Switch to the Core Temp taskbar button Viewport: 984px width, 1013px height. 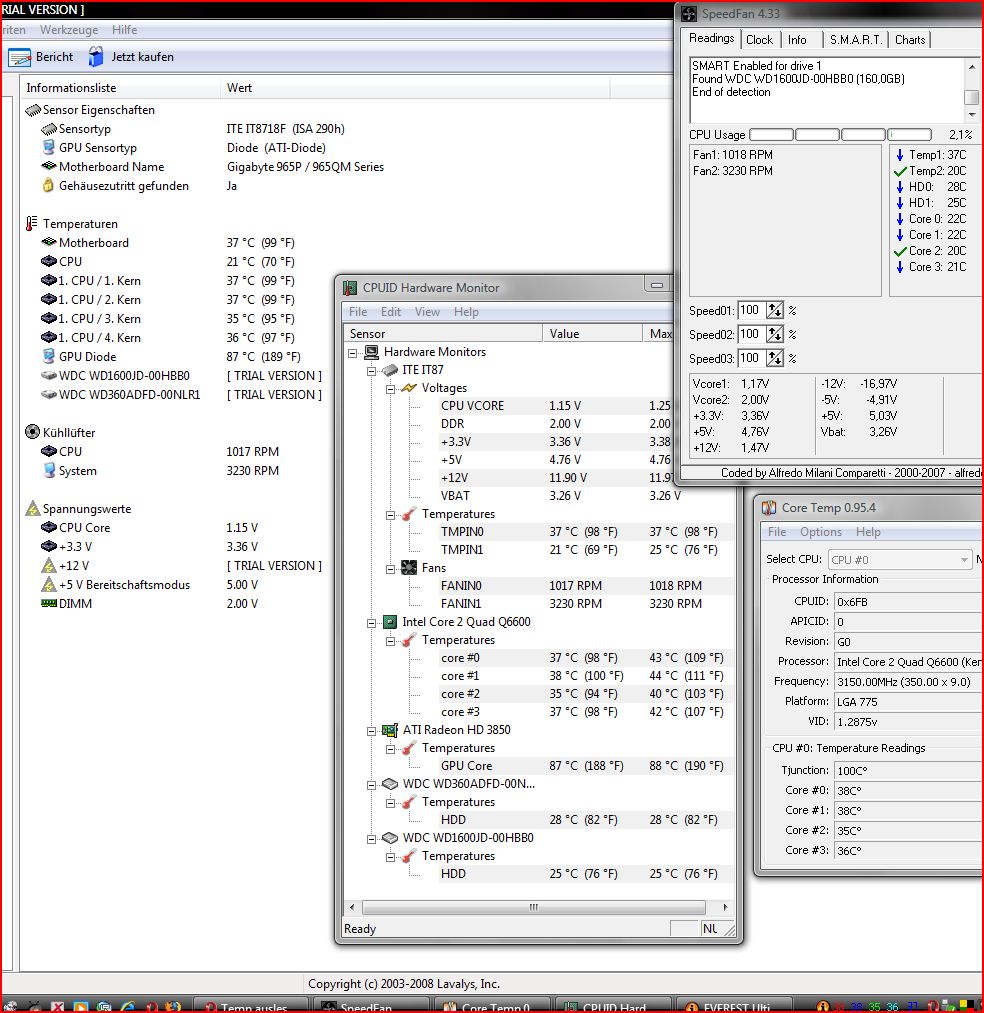(492, 1006)
